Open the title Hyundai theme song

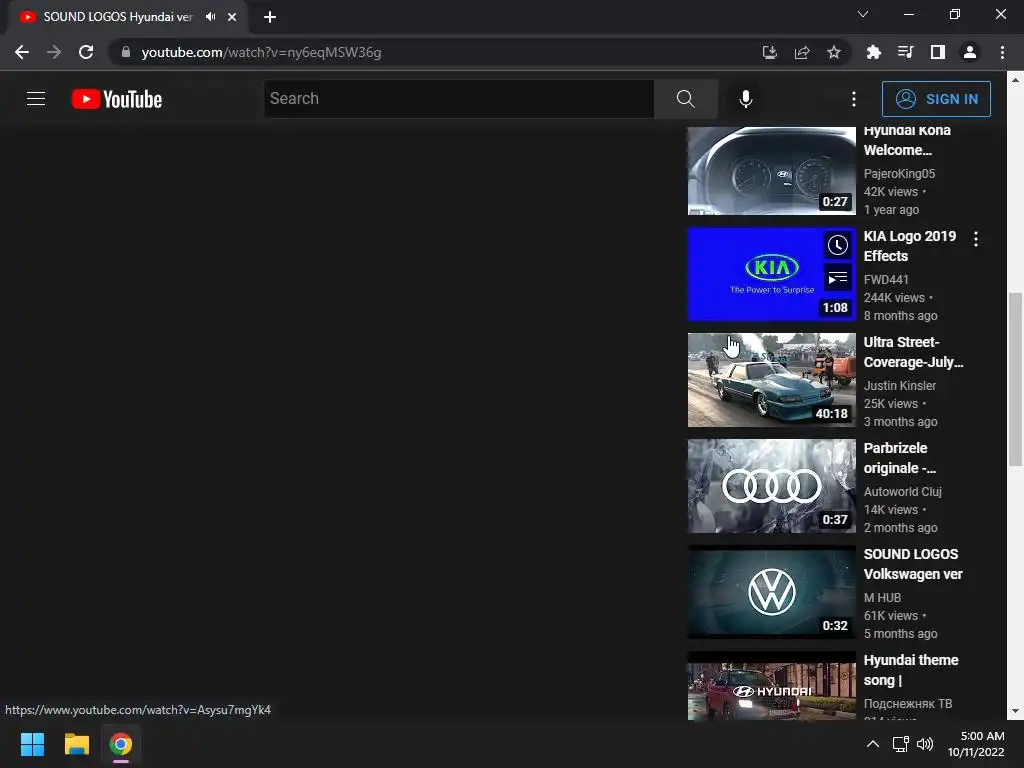point(910,670)
